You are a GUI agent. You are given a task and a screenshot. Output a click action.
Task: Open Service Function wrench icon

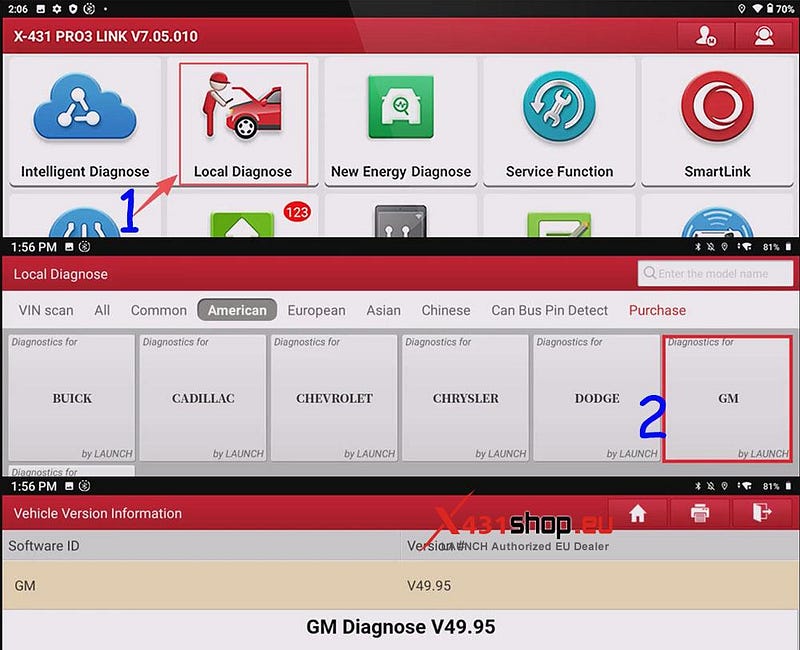point(559,107)
